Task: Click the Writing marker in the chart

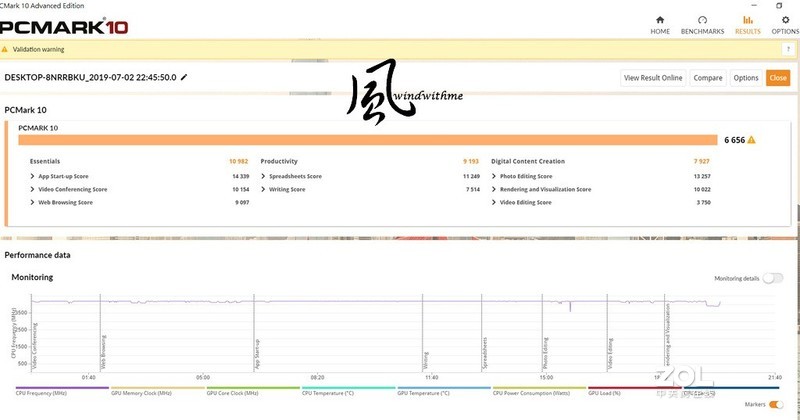Action: tap(426, 360)
